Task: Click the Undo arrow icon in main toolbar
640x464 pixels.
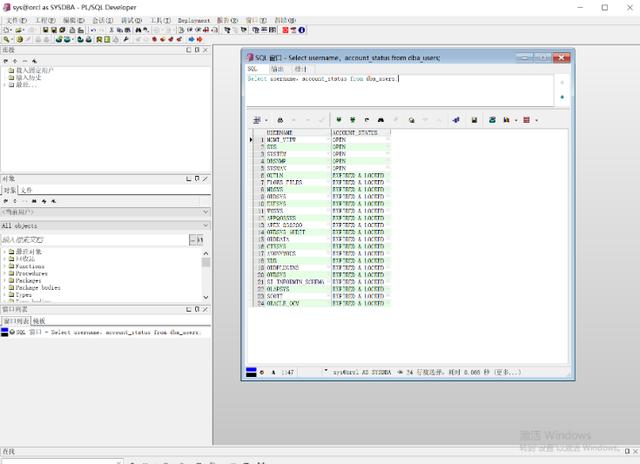Action: tap(93, 30)
